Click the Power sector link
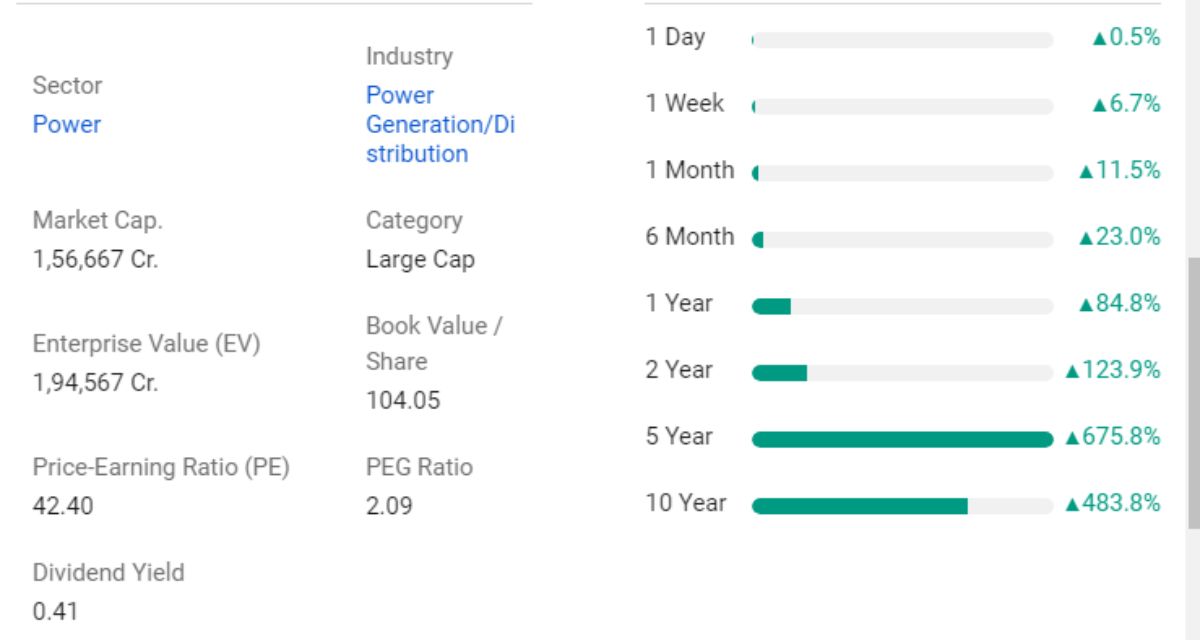The image size is (1200, 640). (67, 125)
